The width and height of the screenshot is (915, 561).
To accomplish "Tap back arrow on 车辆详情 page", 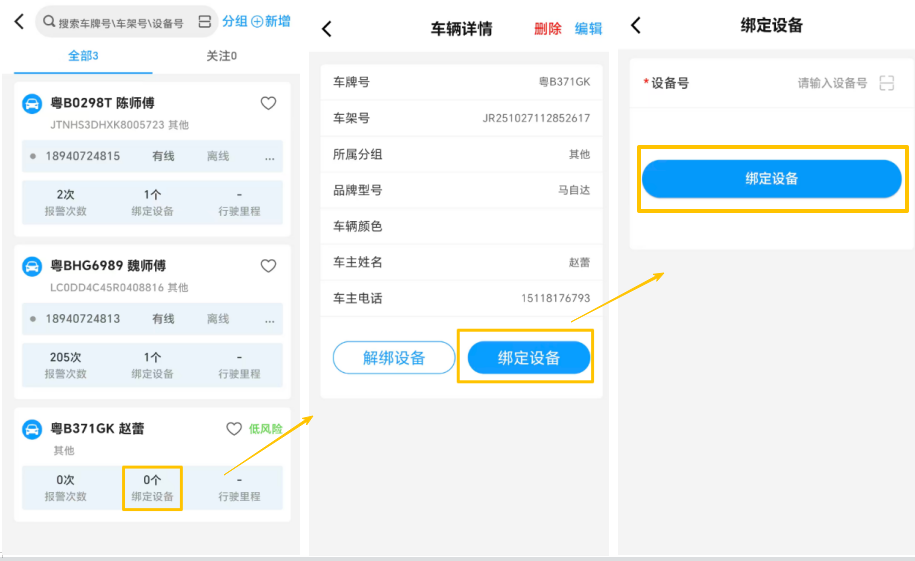I will pos(327,29).
